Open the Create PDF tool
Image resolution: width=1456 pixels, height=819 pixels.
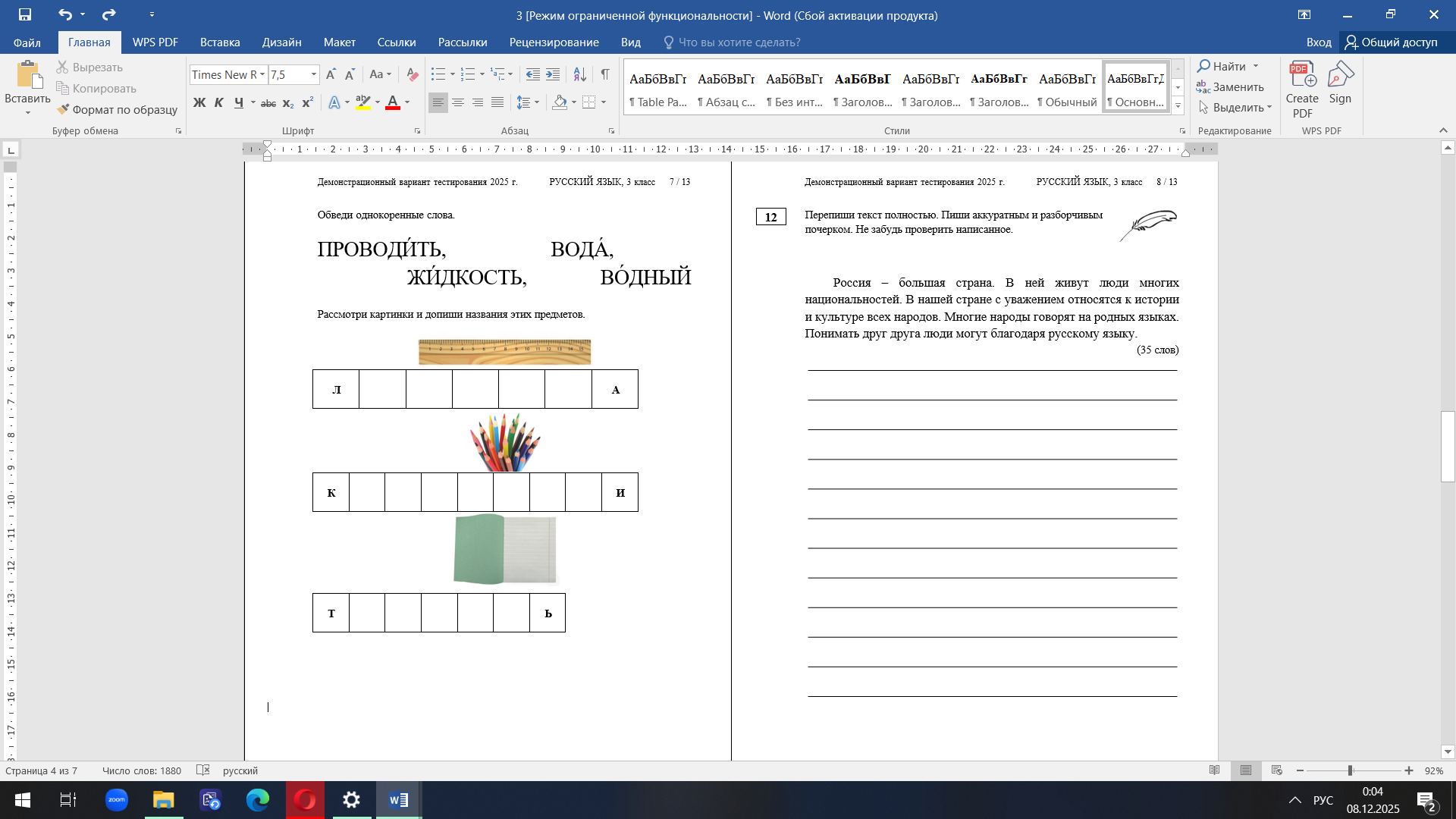click(x=1302, y=89)
